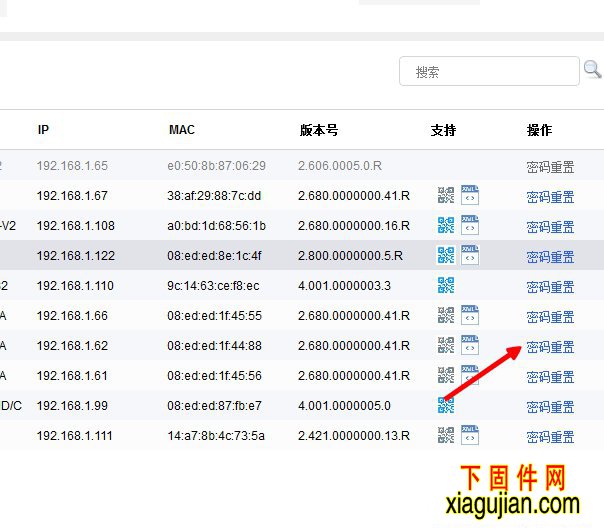
Task: Click the 版本号 column header
Action: 319,131
